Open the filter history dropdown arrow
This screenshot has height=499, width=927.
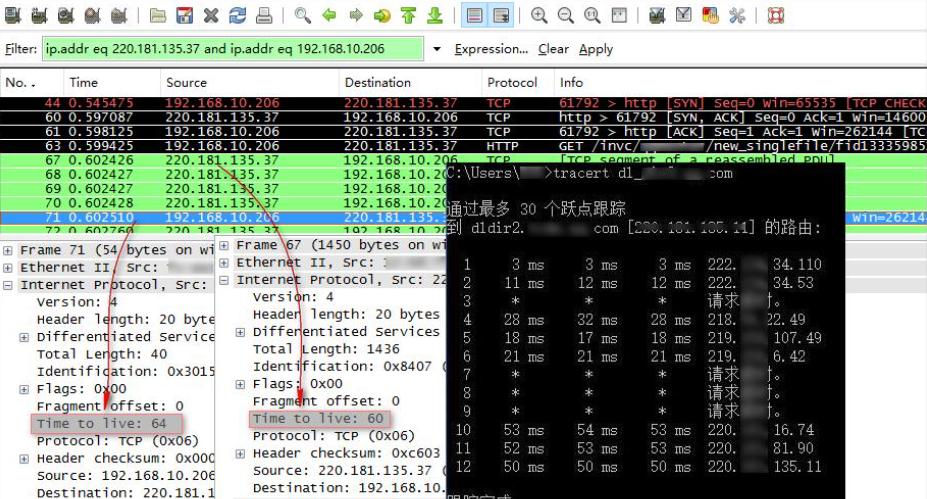(x=437, y=49)
